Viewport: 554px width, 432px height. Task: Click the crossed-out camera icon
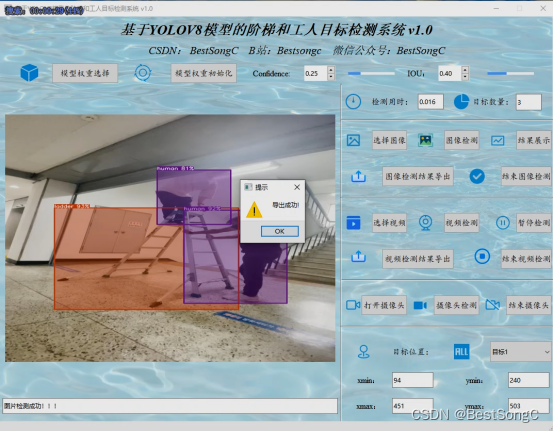(x=493, y=304)
